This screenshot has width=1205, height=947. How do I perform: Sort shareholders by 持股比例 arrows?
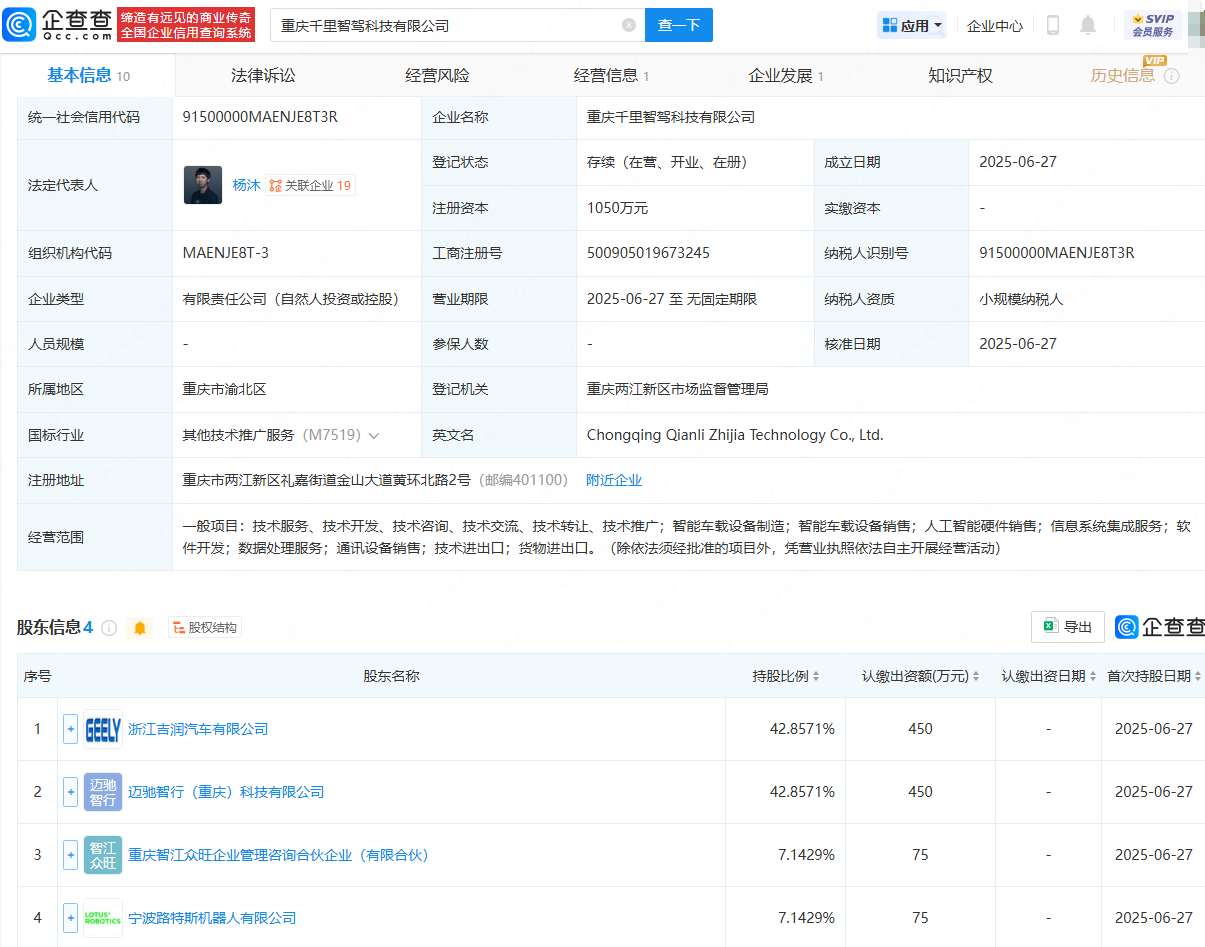point(816,677)
